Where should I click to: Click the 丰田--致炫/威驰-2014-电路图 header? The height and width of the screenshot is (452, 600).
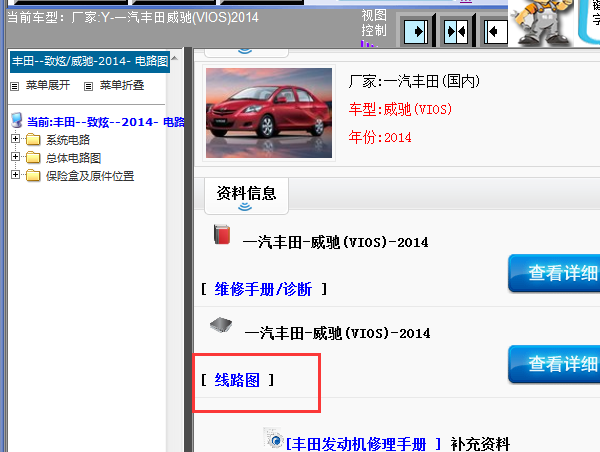[90, 61]
